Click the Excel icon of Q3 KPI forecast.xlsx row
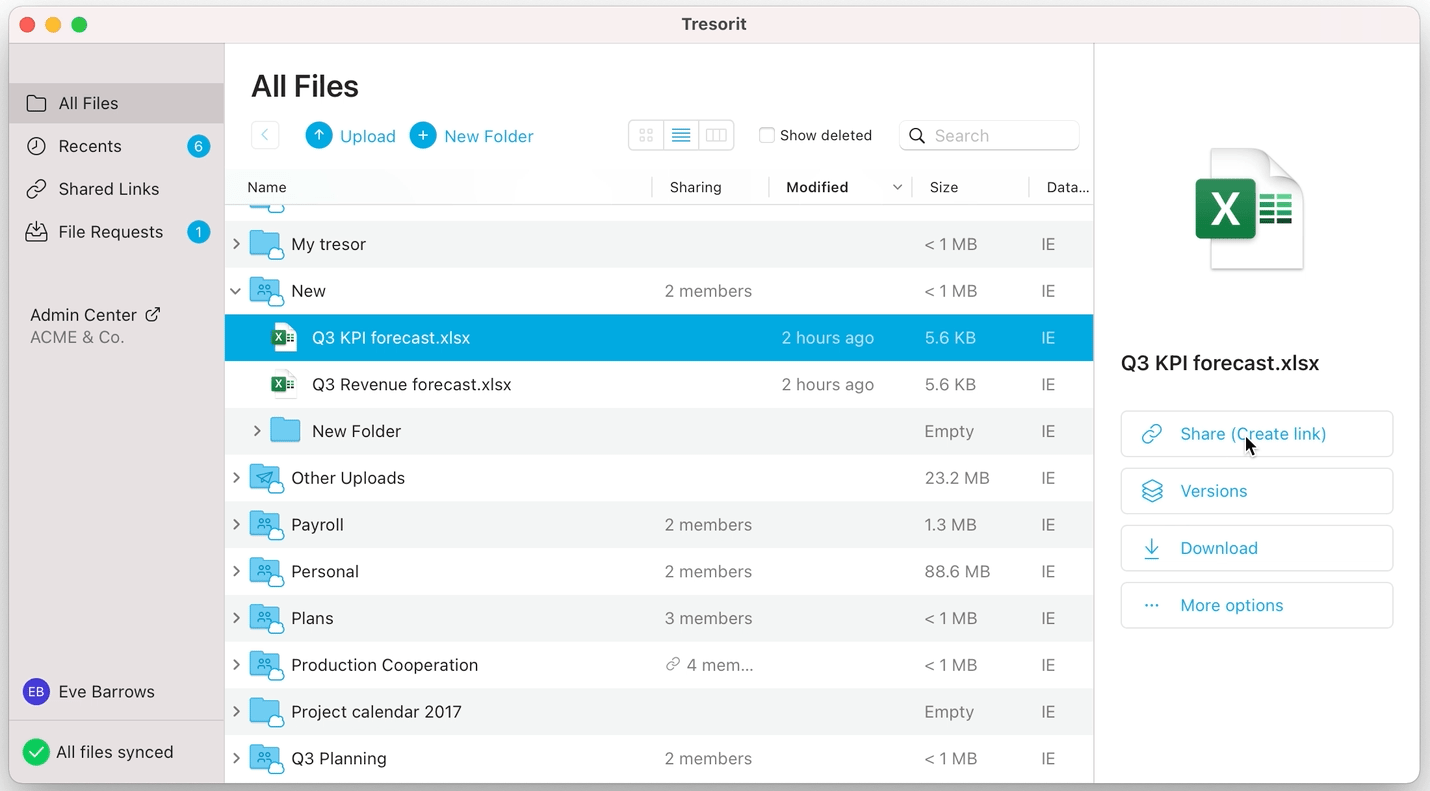The image size is (1430, 791). [x=284, y=338]
